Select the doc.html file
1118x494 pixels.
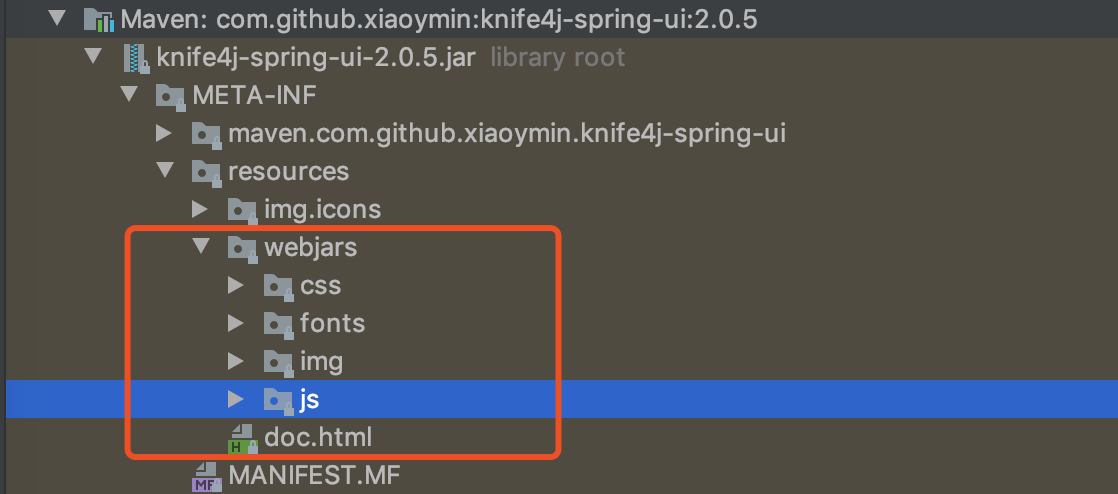(318, 437)
